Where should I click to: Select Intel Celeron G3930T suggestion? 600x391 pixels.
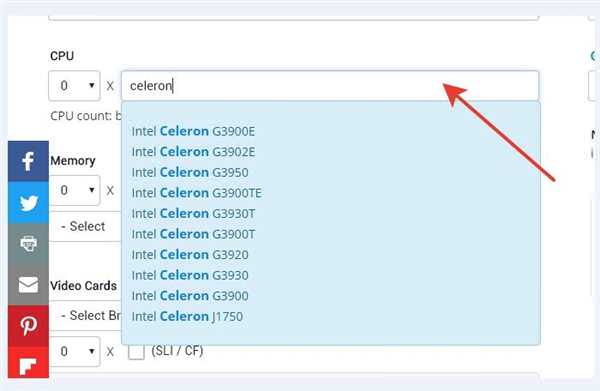[193, 213]
